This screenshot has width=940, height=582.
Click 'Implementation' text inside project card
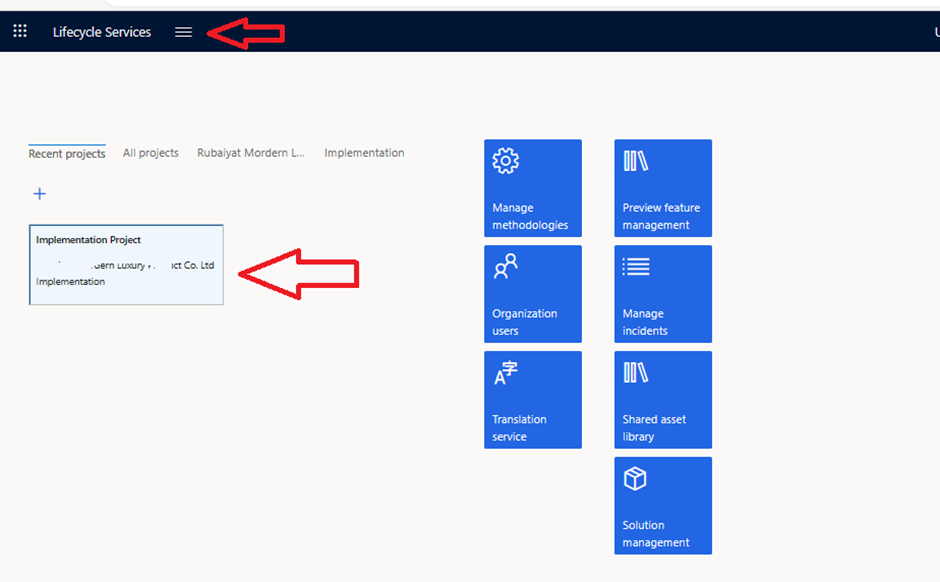click(x=70, y=282)
